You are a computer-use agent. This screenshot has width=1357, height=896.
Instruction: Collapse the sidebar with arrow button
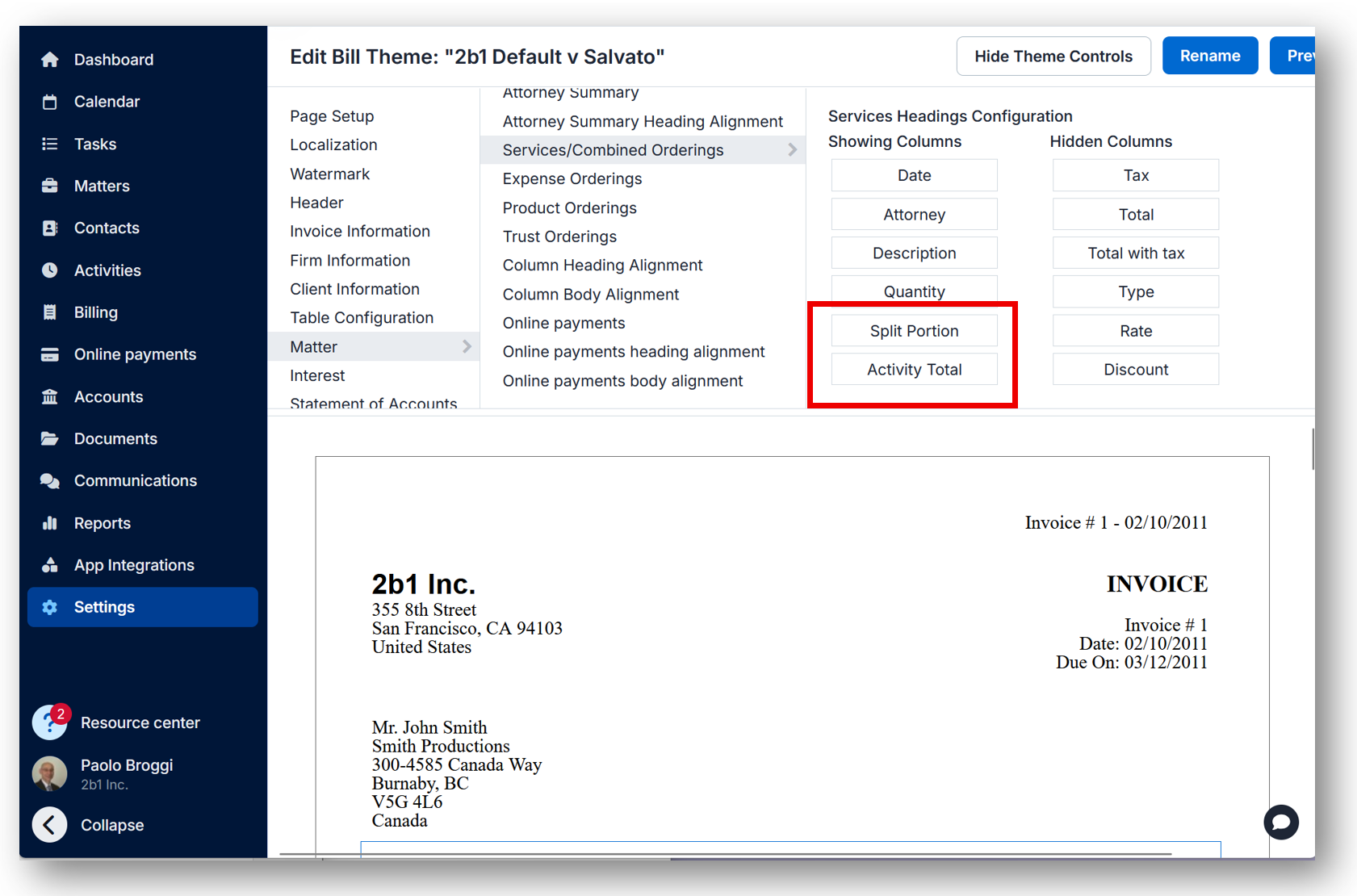(x=50, y=825)
